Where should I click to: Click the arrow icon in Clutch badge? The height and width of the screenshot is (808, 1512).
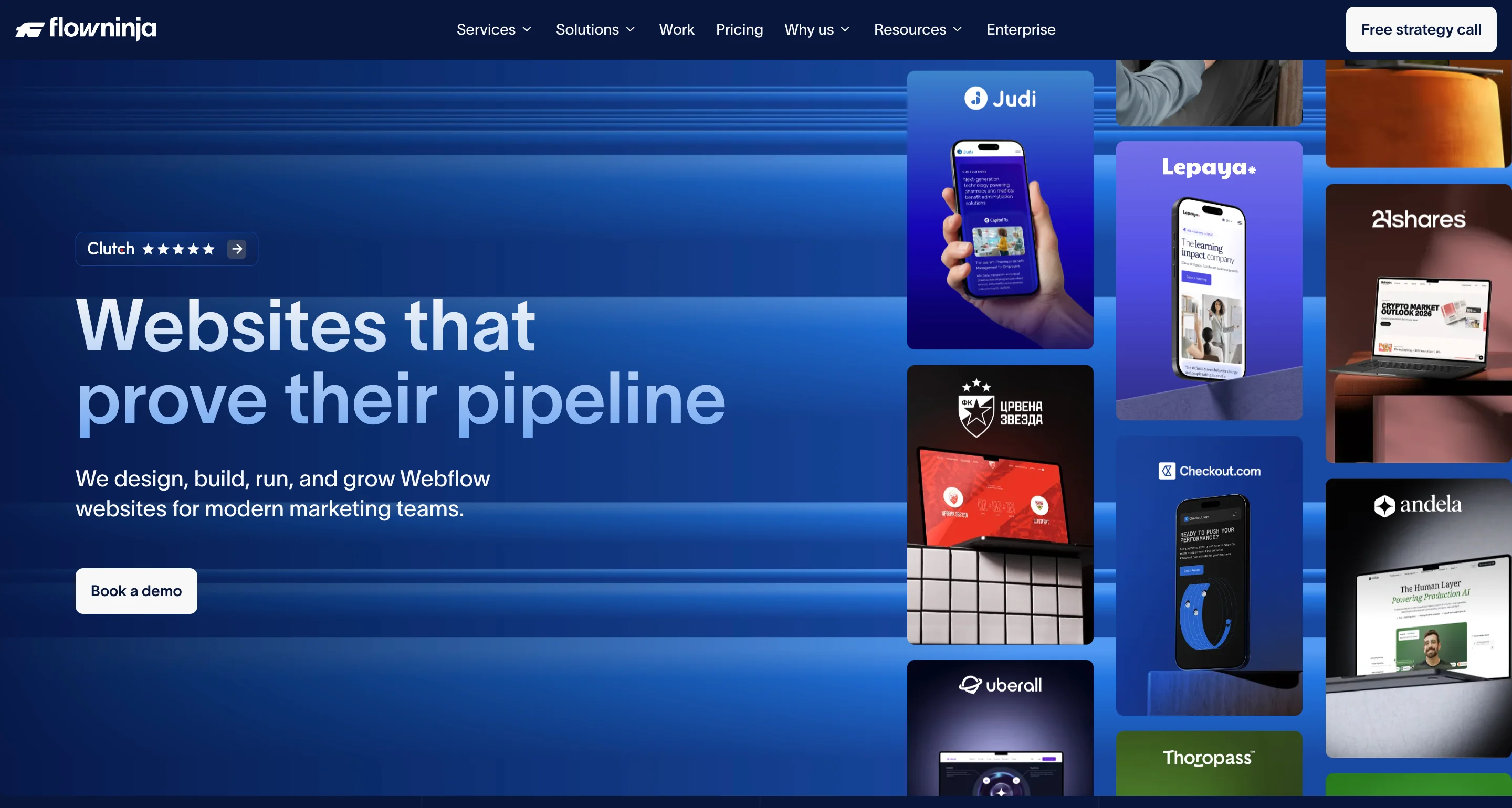[x=237, y=249]
